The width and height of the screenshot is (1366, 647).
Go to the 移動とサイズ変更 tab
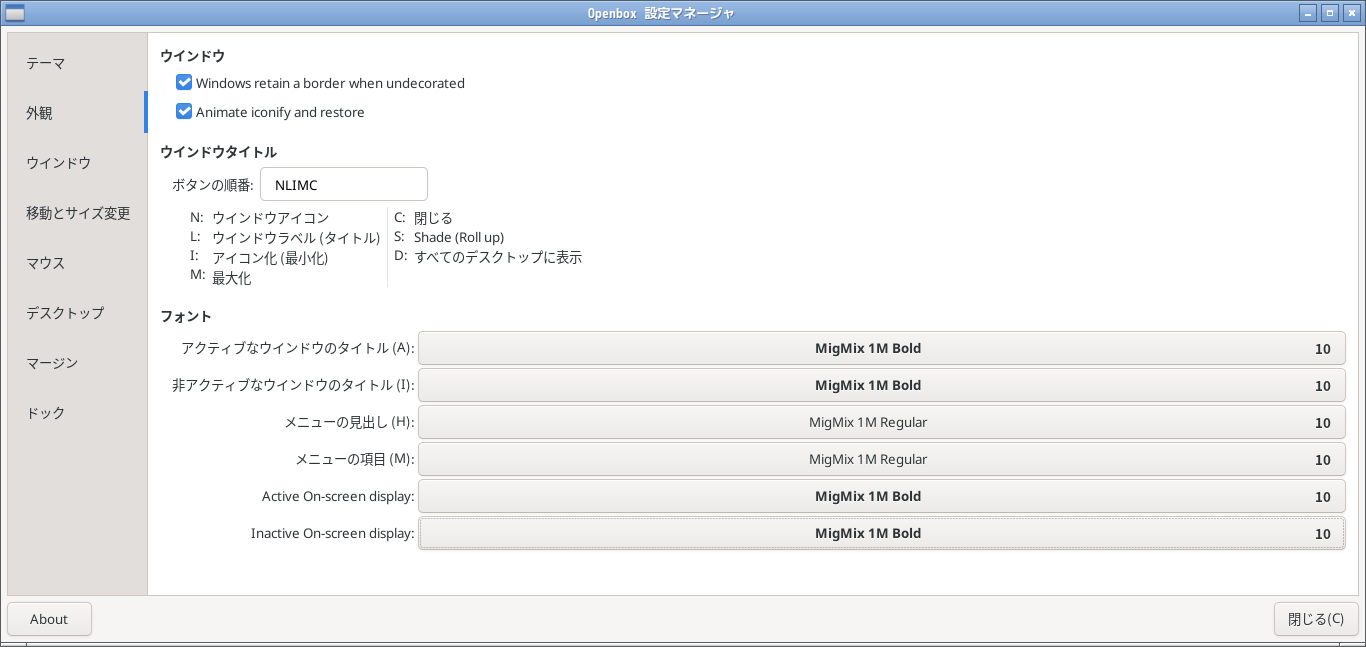[76, 213]
